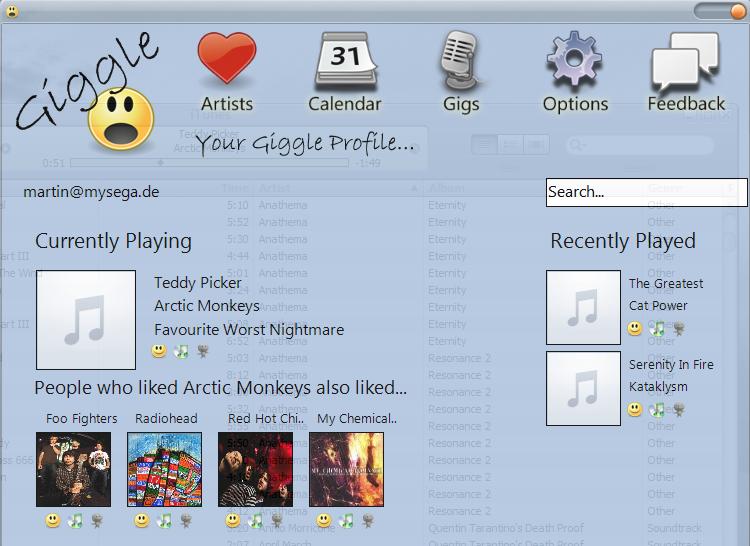Click the smiley icon below Red Hot Chi.. cover
The height and width of the screenshot is (546, 750).
pos(233,520)
